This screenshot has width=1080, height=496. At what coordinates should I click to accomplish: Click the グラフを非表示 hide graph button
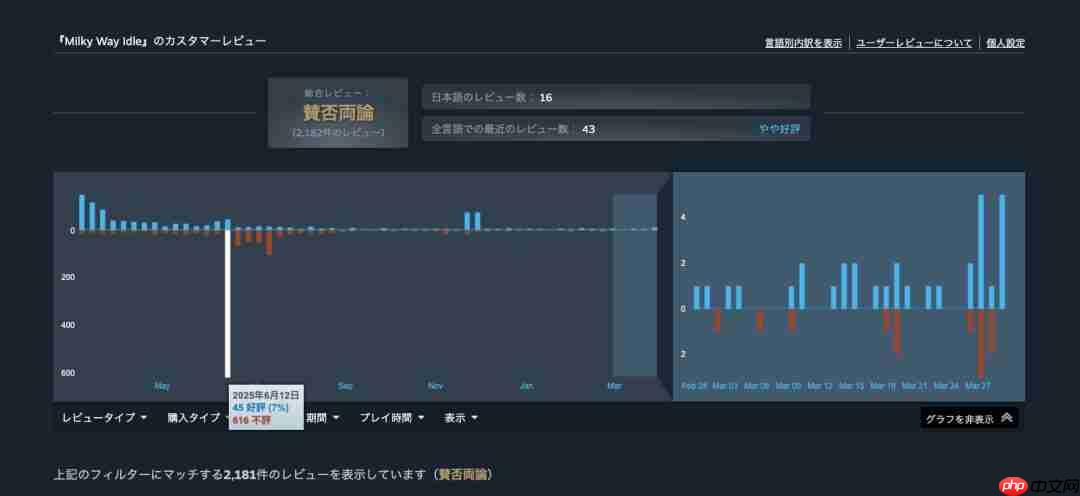pyautogui.click(x=969, y=417)
